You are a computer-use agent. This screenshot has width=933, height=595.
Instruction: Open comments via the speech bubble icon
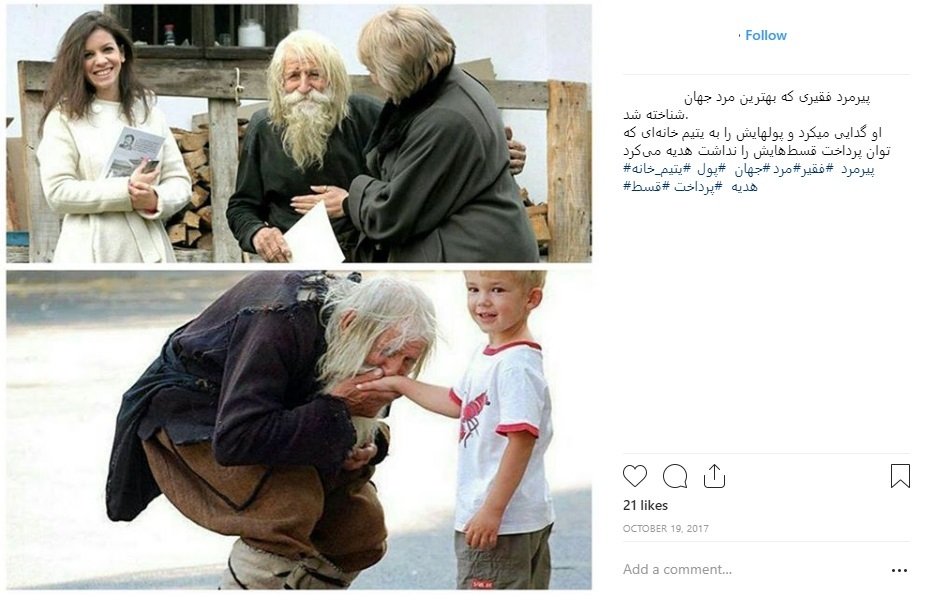point(675,476)
